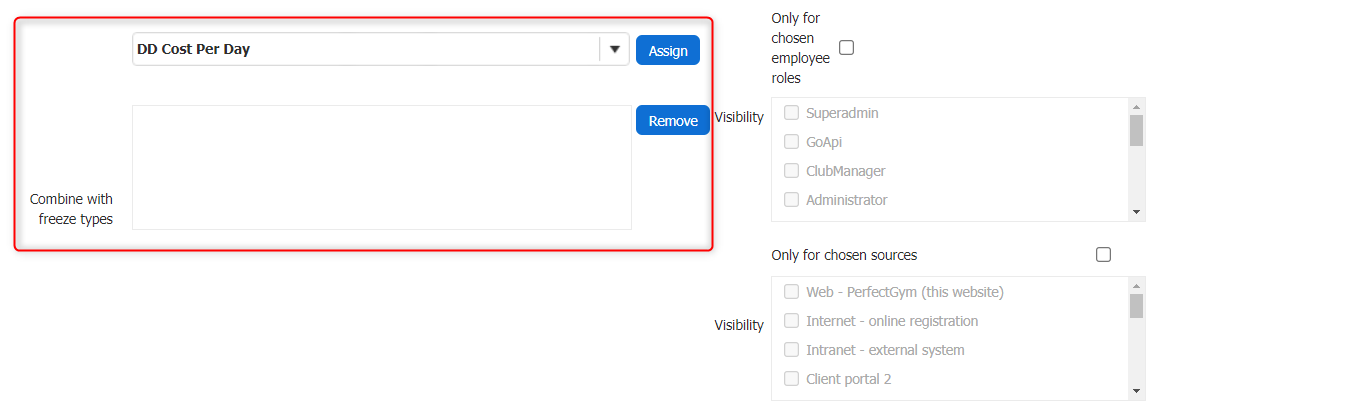This screenshot has height=416, width=1358.
Task: Check Intranet - external system checkbox
Action: pyautogui.click(x=791, y=350)
